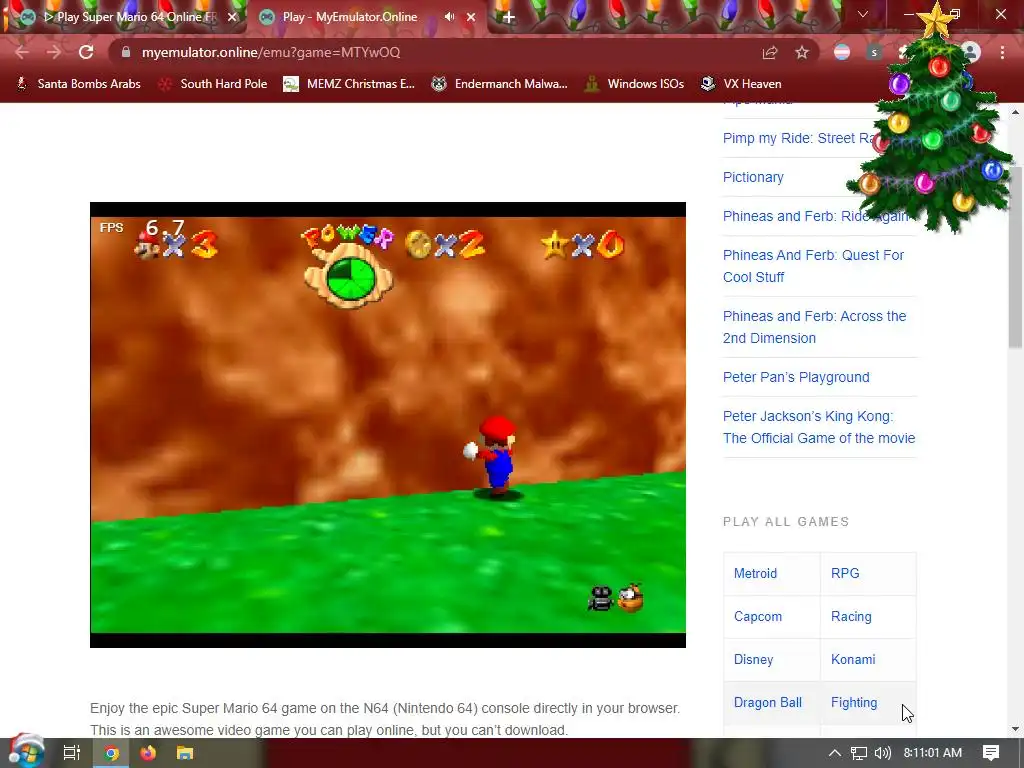Open Pictionary game link
The image size is (1024, 768).
753,177
